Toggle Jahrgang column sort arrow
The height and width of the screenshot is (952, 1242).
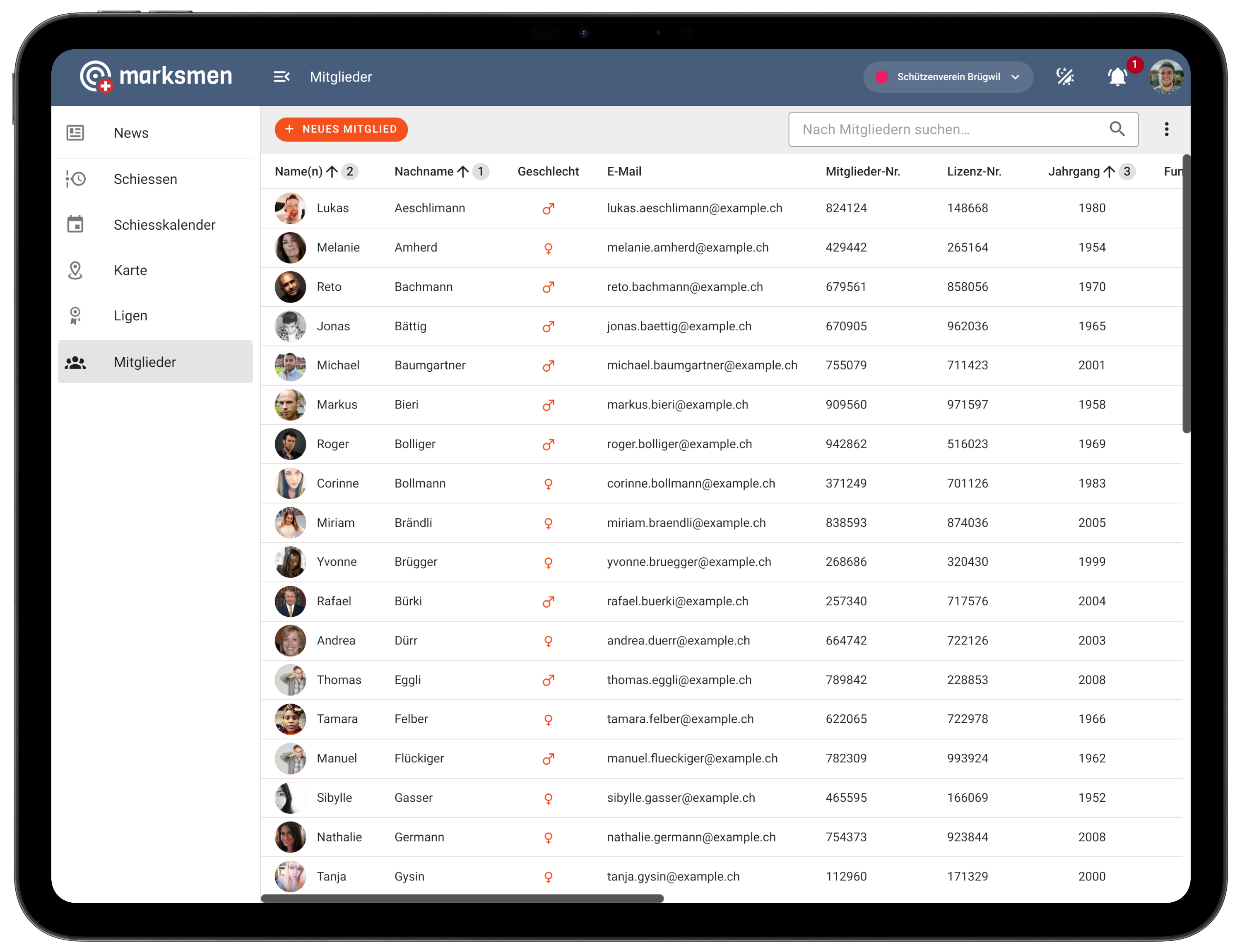1109,172
